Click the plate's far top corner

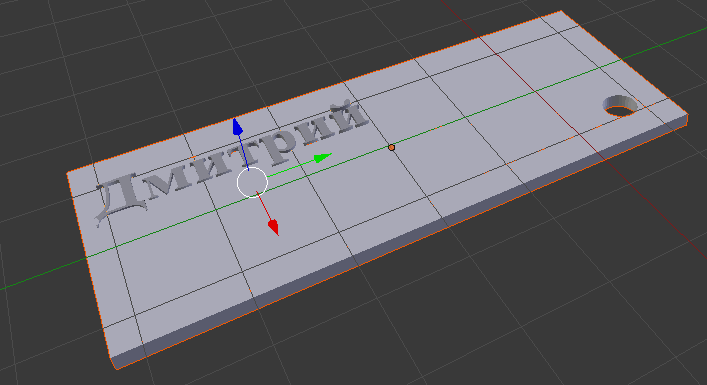[560, 12]
